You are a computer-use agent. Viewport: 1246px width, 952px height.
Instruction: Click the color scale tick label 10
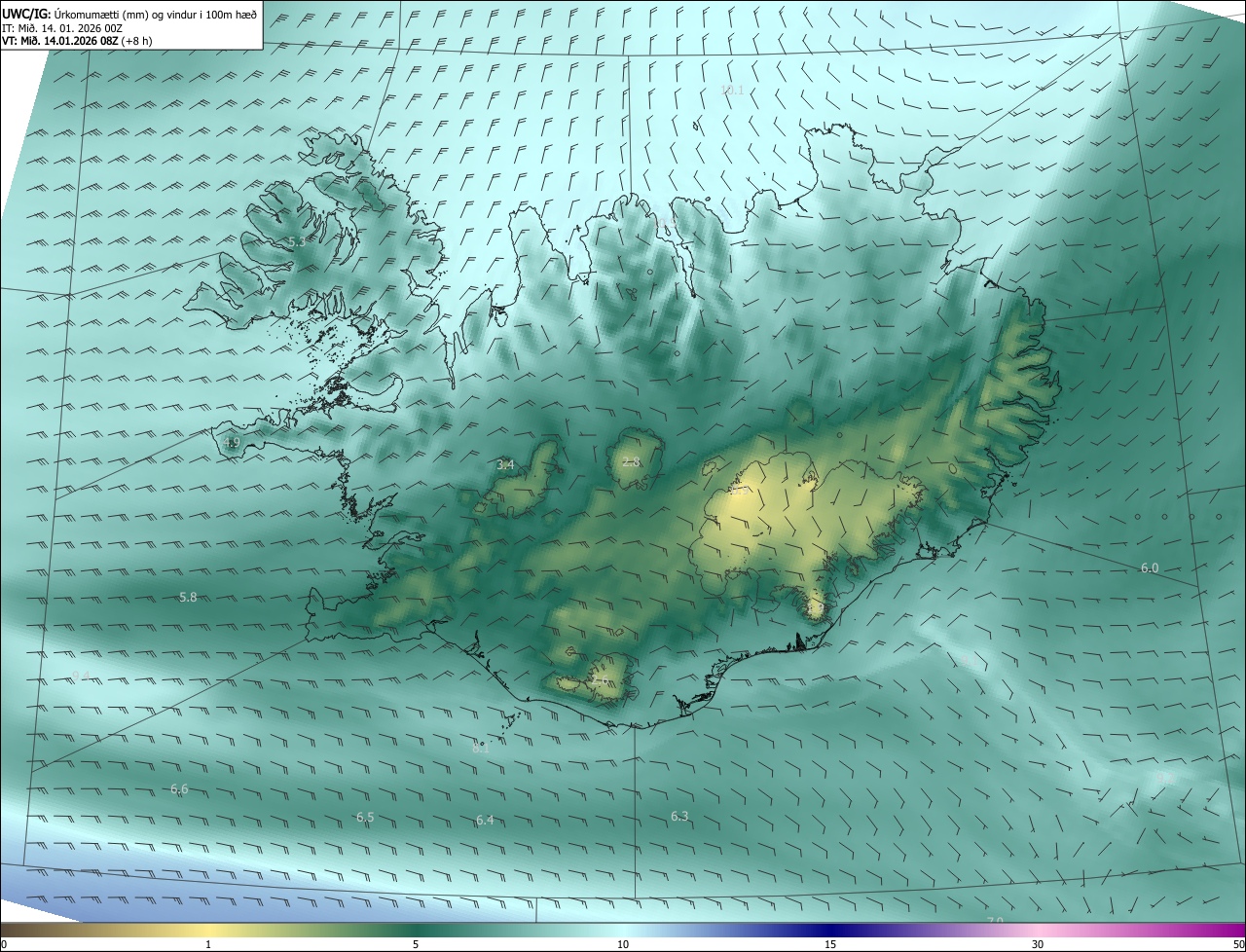coord(623,944)
